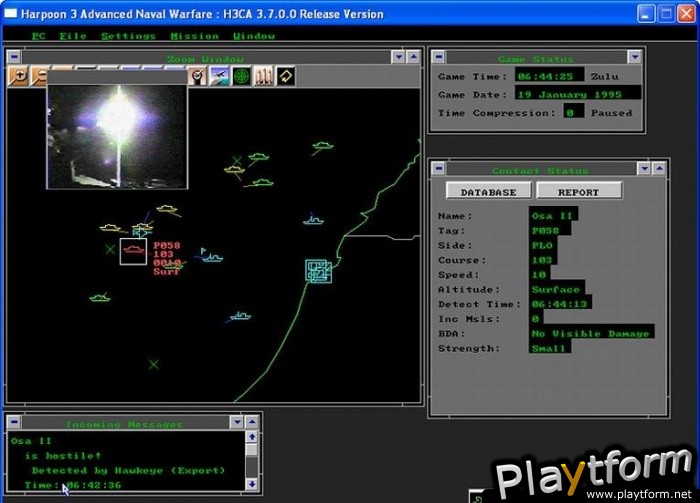Click the stopwatch-style toolbar icon beside airplane

coord(197,76)
